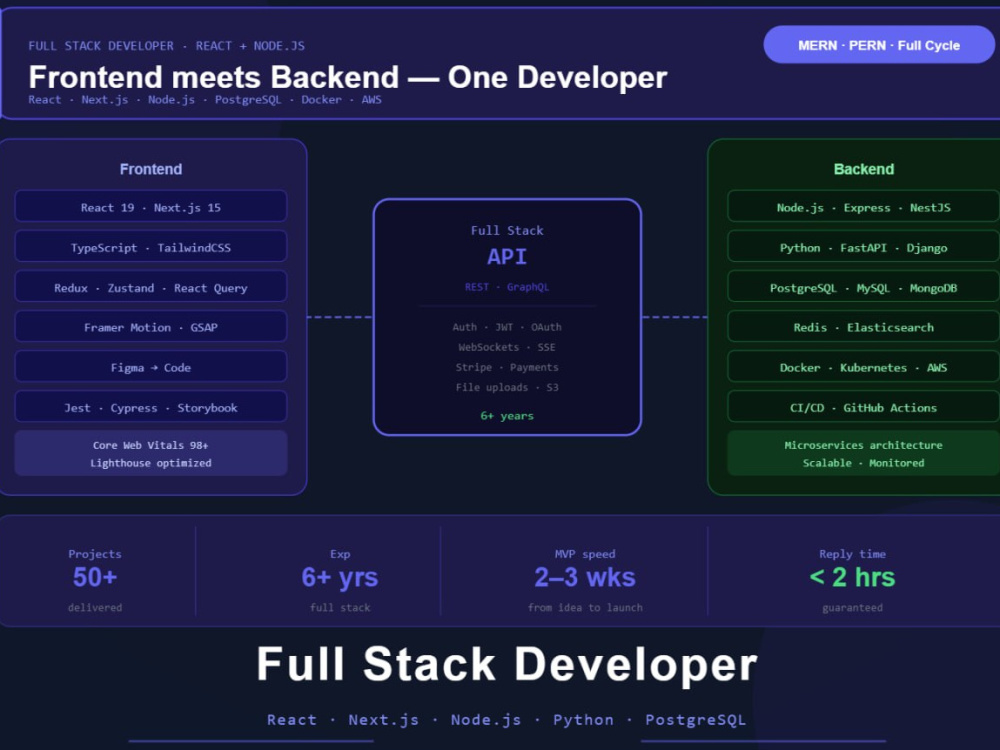Click the 'Stripe · Payments' line
Image resolution: width=1000 pixels, height=750 pixels.
tap(507, 367)
